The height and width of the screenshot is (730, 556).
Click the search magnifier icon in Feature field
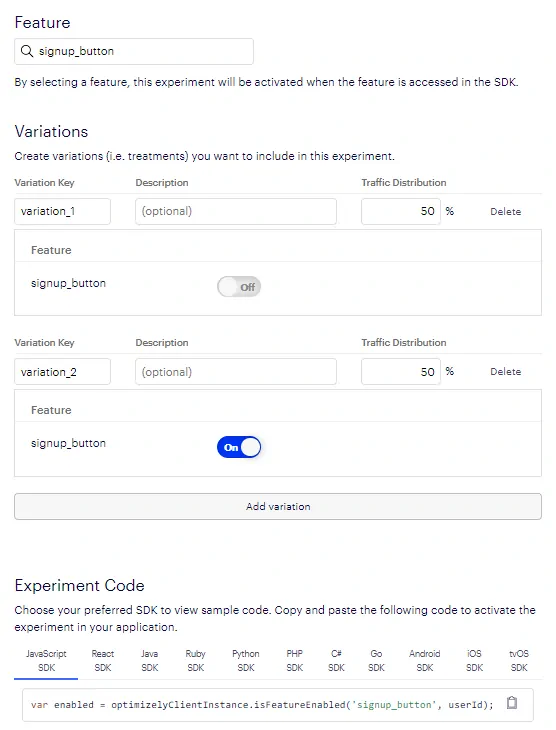(x=27, y=51)
